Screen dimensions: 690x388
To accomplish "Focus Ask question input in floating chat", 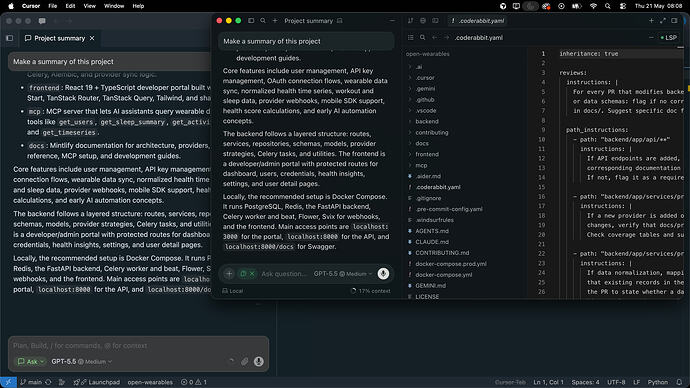I will pyautogui.click(x=284, y=274).
